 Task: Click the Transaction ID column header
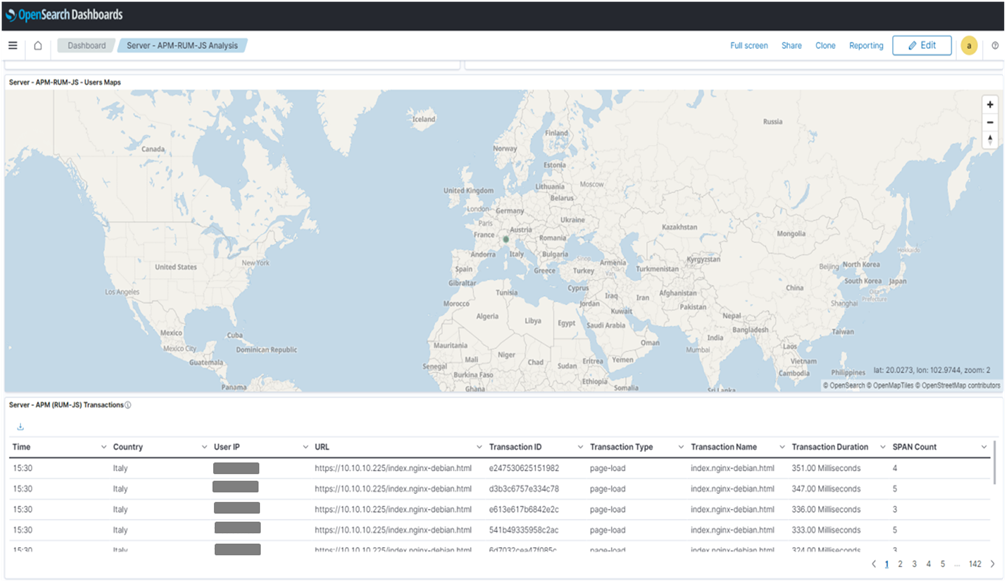(x=515, y=447)
